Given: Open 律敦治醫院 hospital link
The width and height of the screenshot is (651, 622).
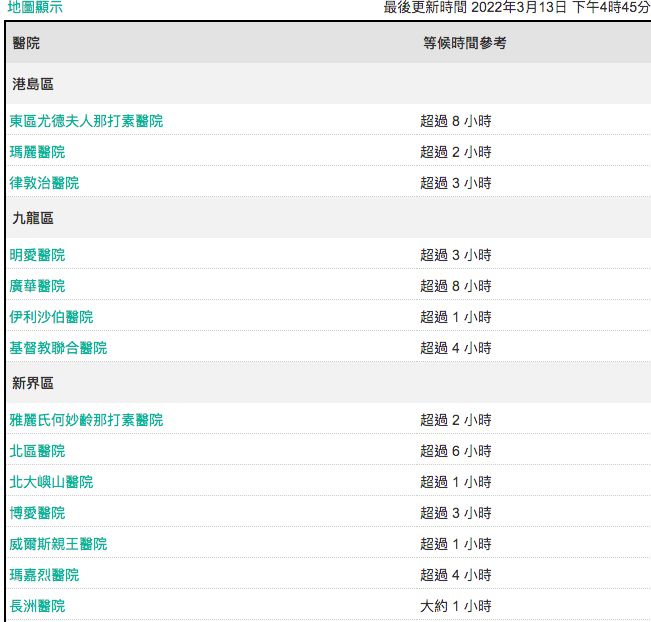Looking at the screenshot, I should pos(44,183).
